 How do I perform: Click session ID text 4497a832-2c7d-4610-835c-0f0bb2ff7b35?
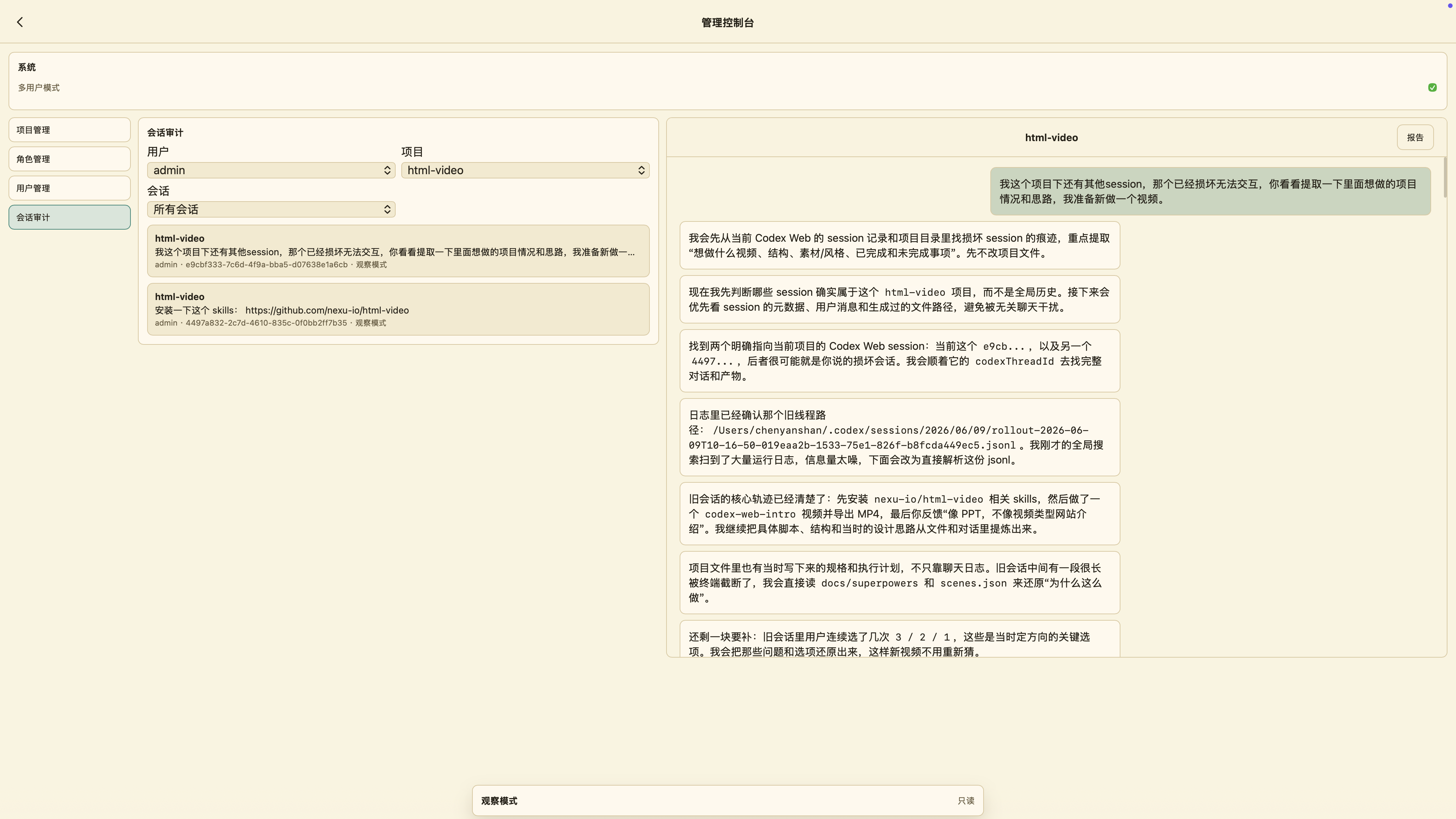pos(266,323)
